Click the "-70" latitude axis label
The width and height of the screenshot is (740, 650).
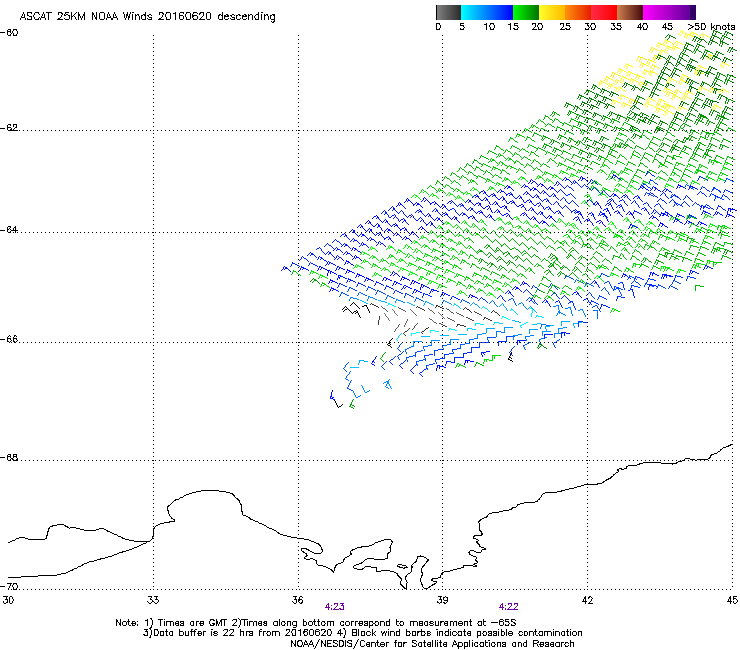click(9, 586)
